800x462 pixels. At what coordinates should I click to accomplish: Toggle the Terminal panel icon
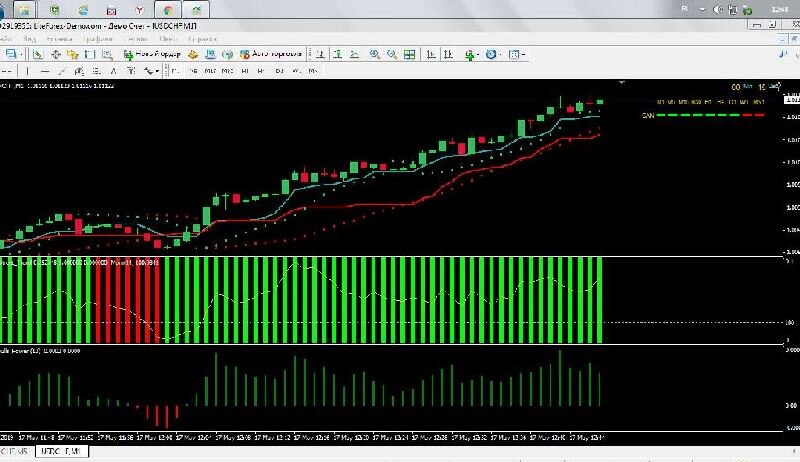(90, 54)
